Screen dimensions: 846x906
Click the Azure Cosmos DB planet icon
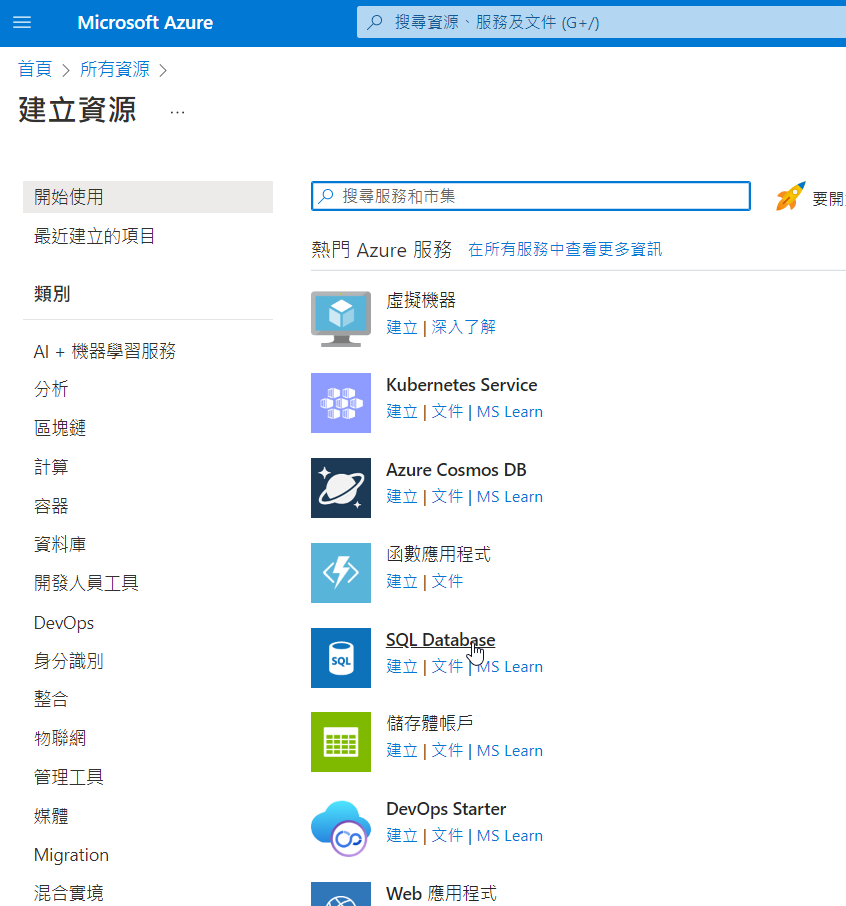click(341, 488)
